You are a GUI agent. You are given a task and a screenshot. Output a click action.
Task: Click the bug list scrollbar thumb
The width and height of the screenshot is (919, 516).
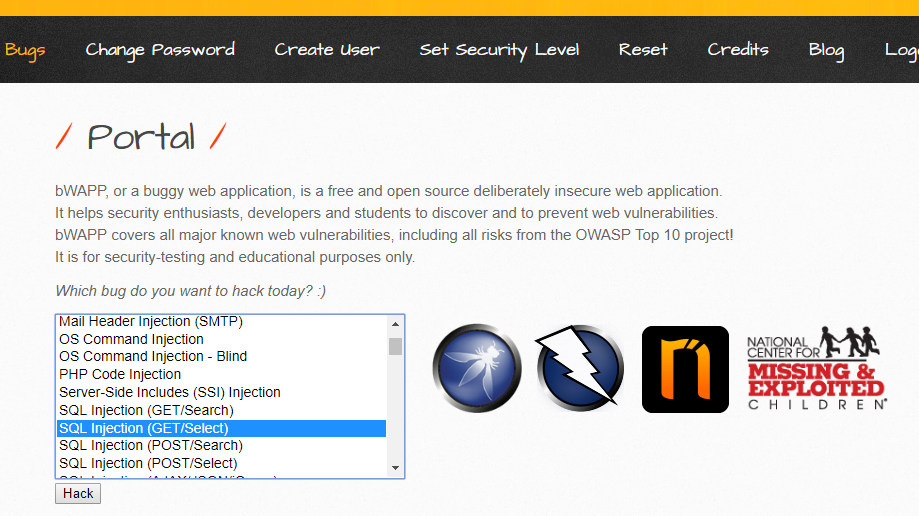coord(395,347)
